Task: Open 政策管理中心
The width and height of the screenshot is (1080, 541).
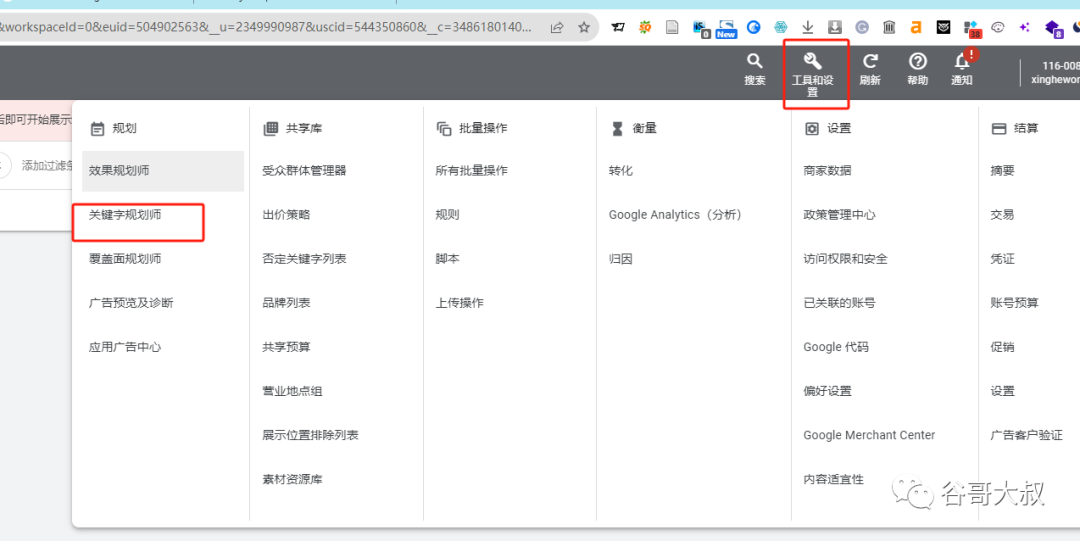Action: point(840,214)
